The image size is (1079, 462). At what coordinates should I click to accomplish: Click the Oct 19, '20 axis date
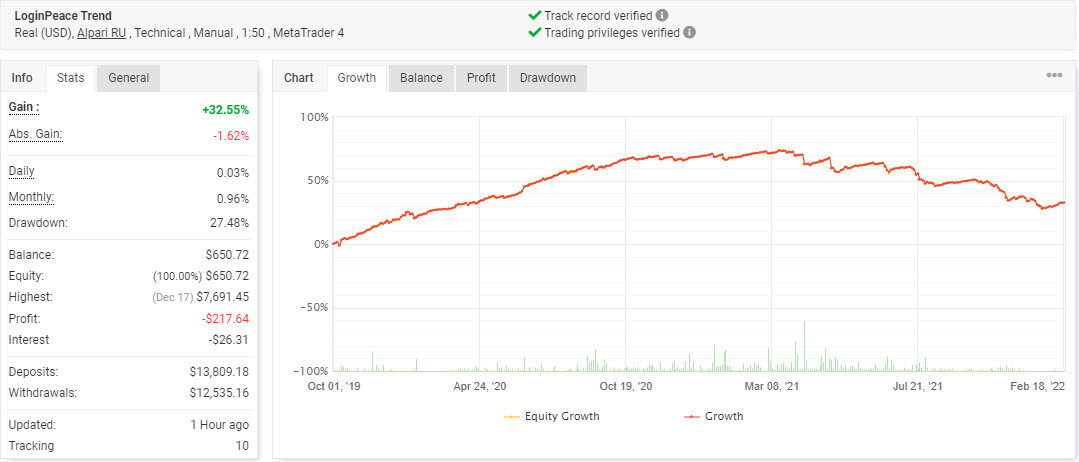[x=626, y=386]
